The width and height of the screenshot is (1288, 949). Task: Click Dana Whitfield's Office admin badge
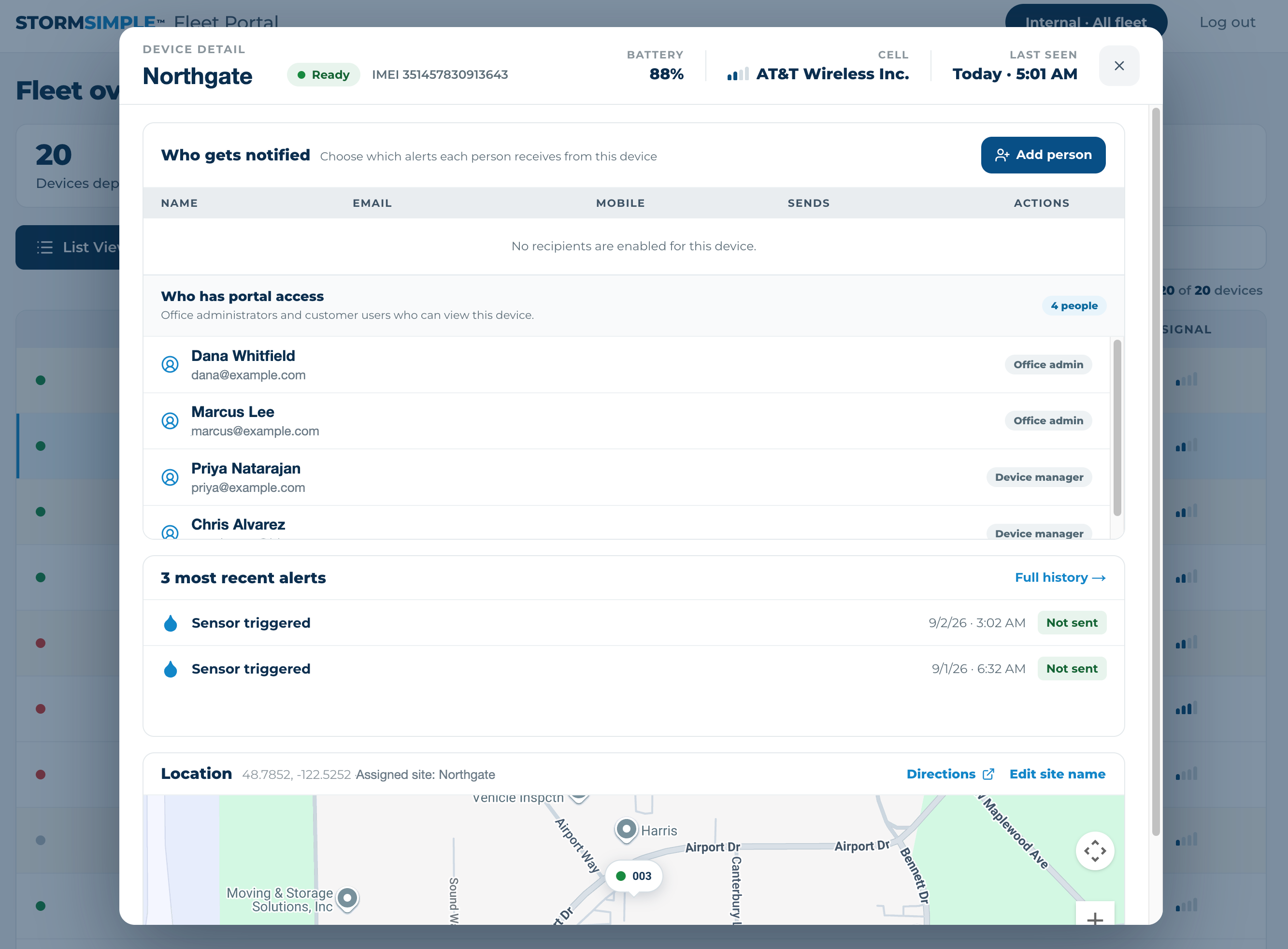(x=1048, y=364)
